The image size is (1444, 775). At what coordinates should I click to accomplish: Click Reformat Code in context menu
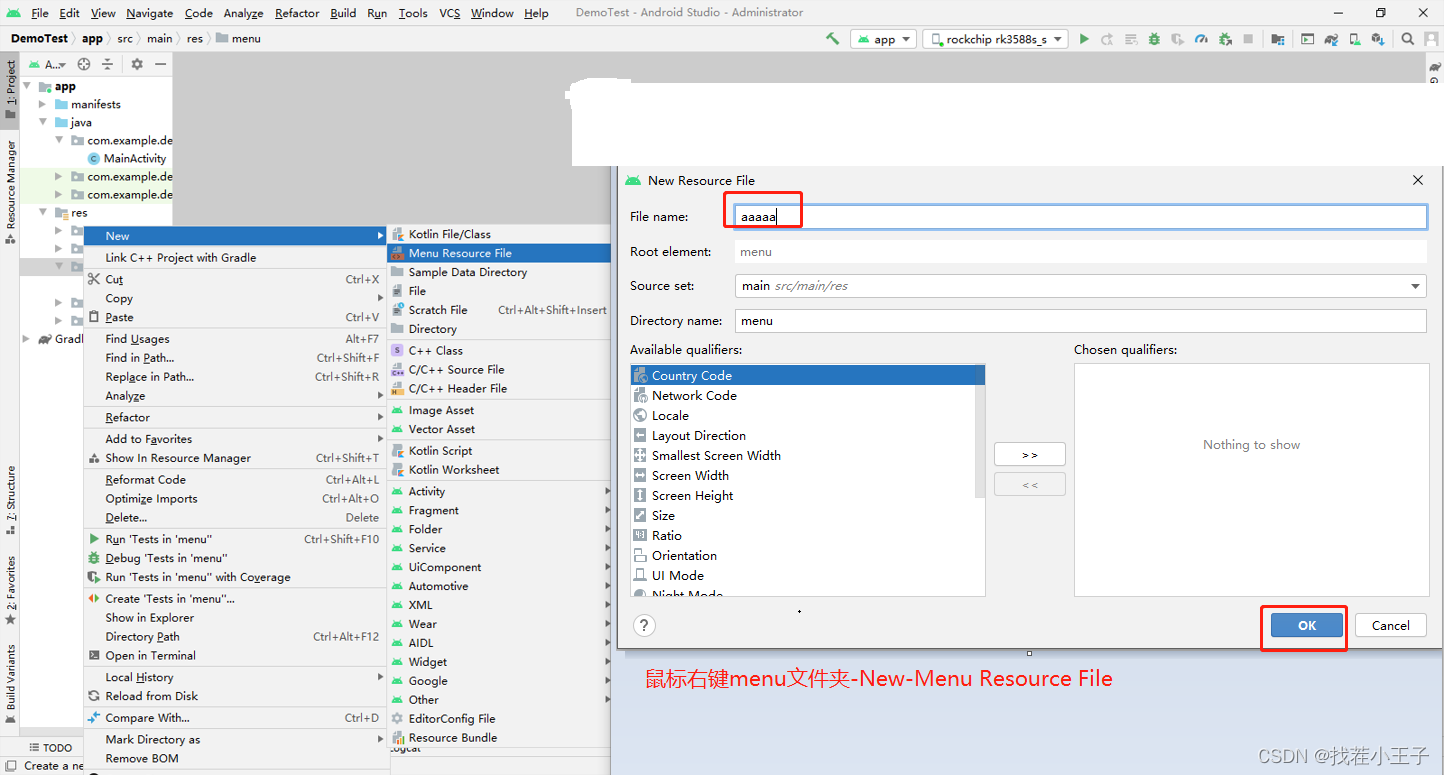point(236,480)
